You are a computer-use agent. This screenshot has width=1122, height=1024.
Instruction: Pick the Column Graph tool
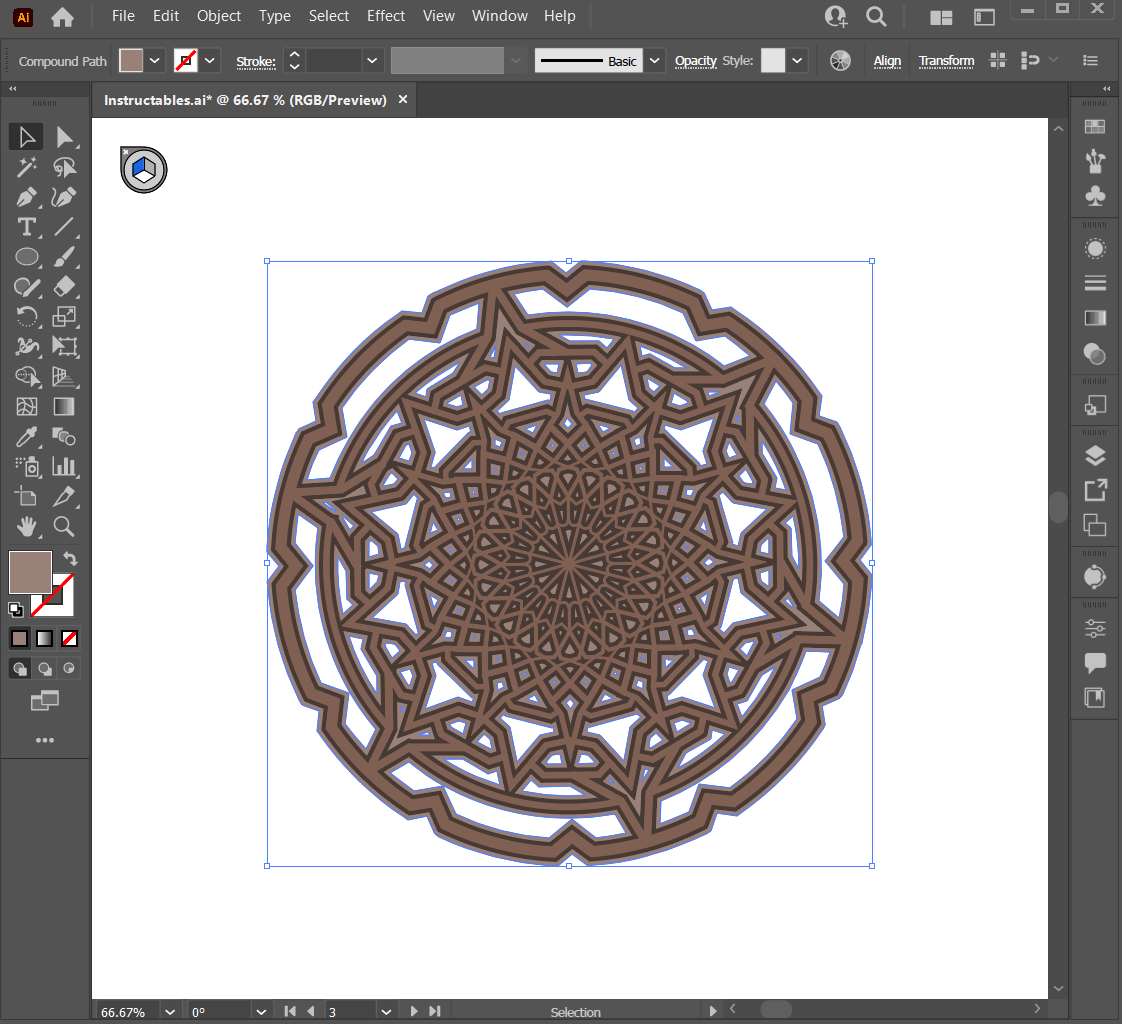pyautogui.click(x=64, y=467)
